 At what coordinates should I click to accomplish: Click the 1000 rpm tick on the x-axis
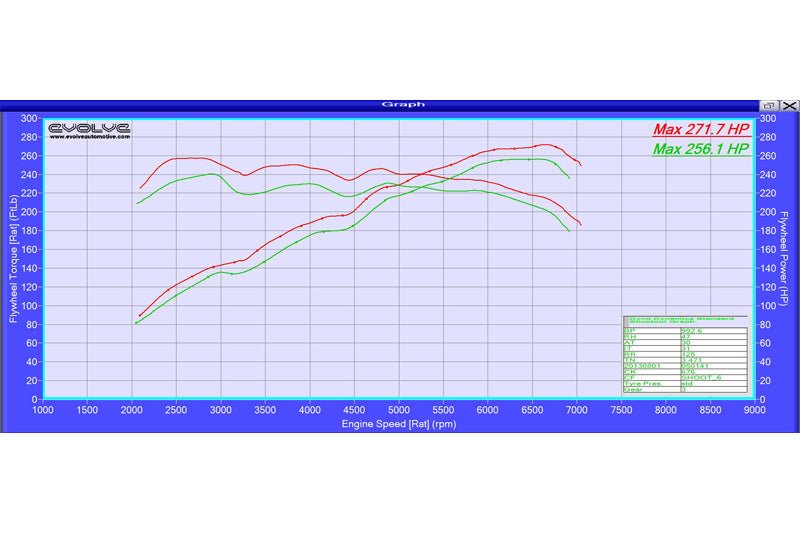pos(44,409)
